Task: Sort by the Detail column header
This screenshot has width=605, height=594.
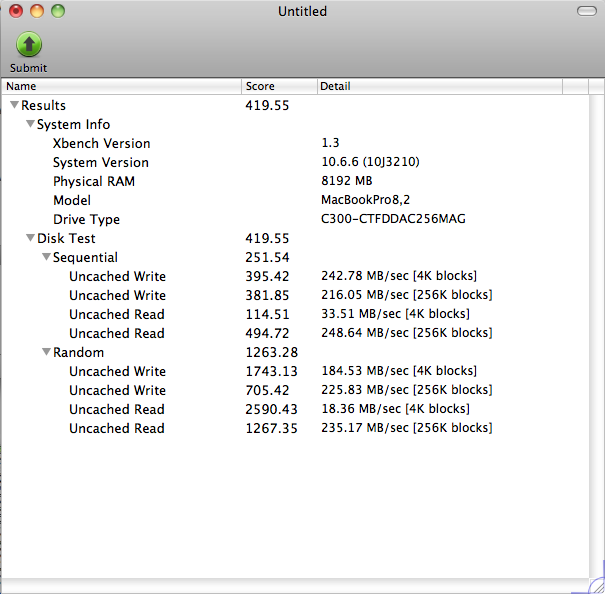Action: point(440,86)
